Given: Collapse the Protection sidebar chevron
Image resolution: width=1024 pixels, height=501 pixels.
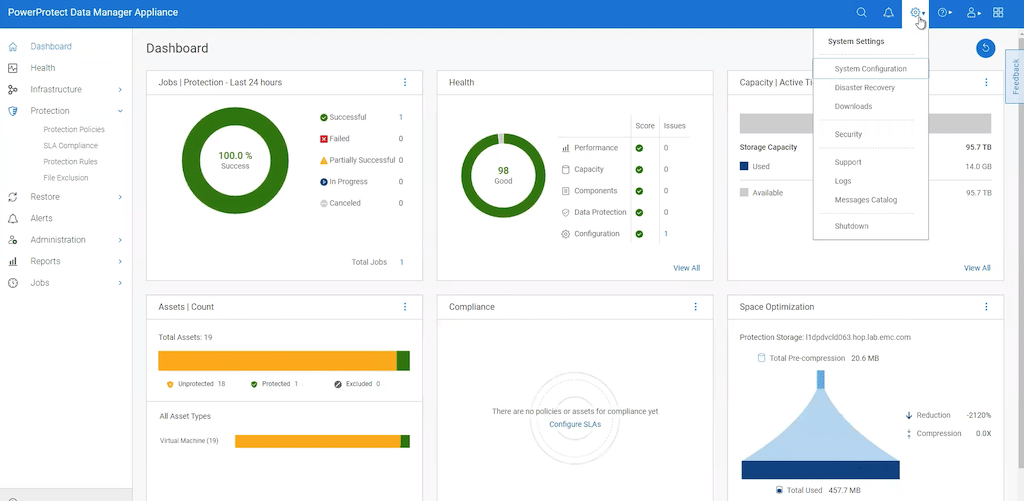Looking at the screenshot, I should (120, 111).
